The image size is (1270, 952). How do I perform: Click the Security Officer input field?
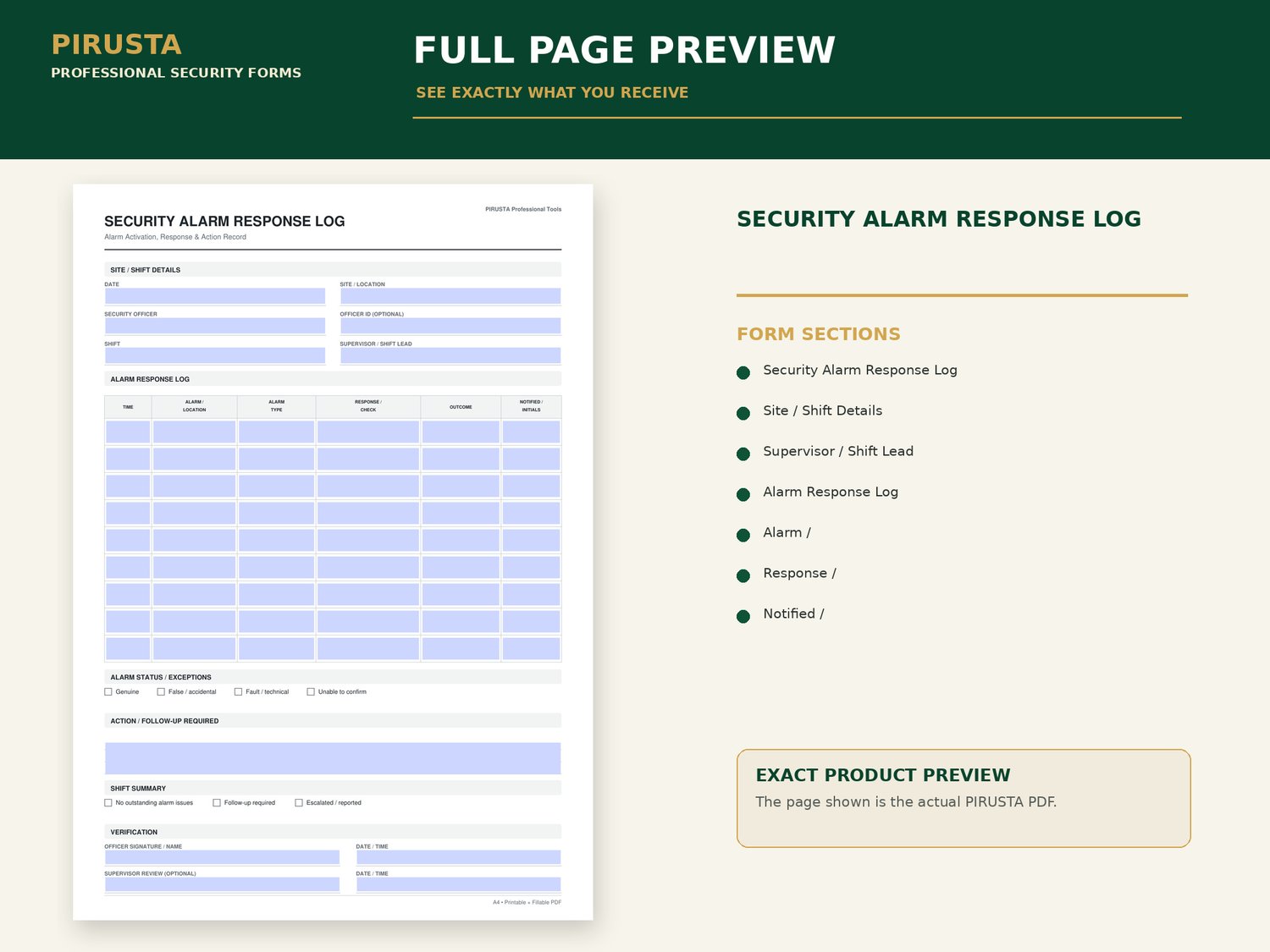pos(215,326)
